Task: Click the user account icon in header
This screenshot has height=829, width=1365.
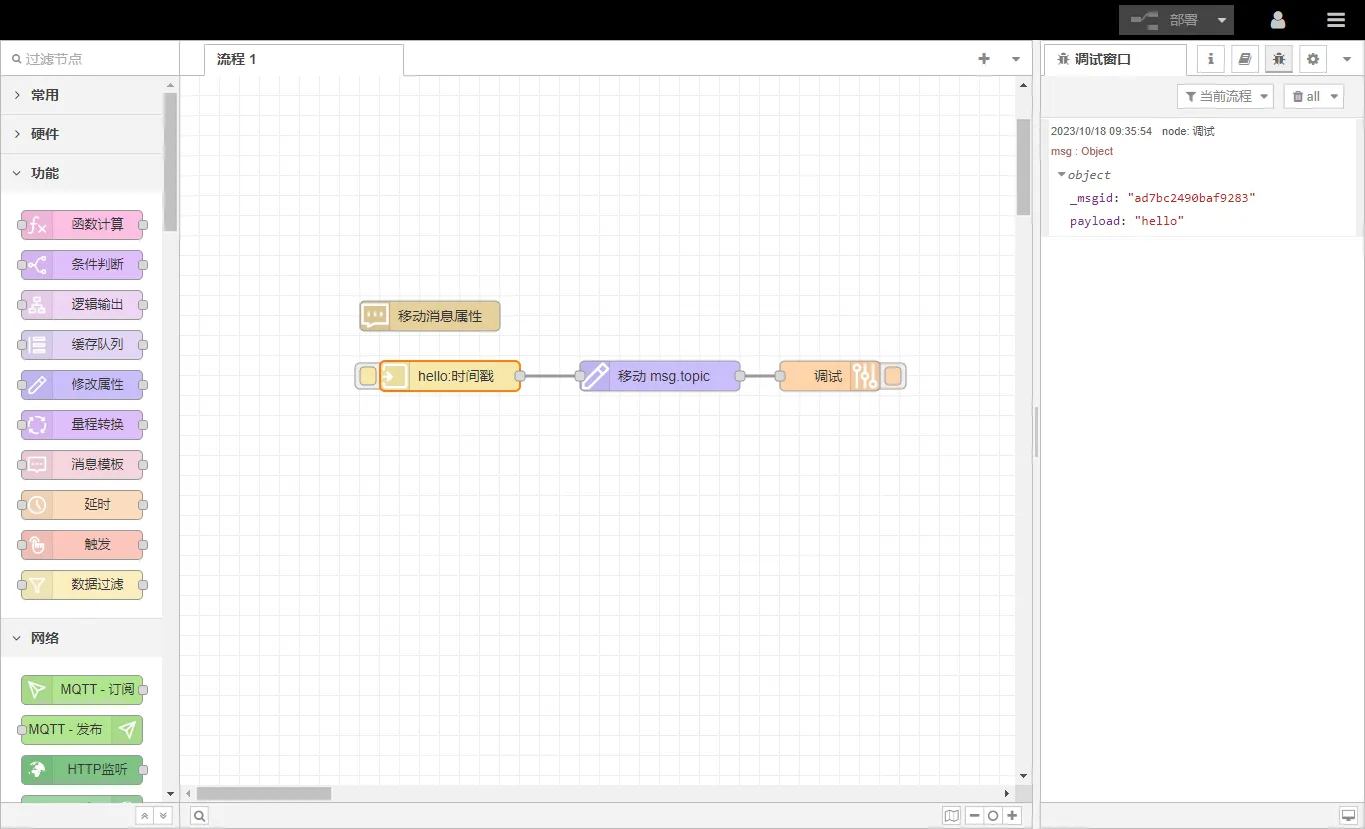Action: pyautogui.click(x=1278, y=20)
